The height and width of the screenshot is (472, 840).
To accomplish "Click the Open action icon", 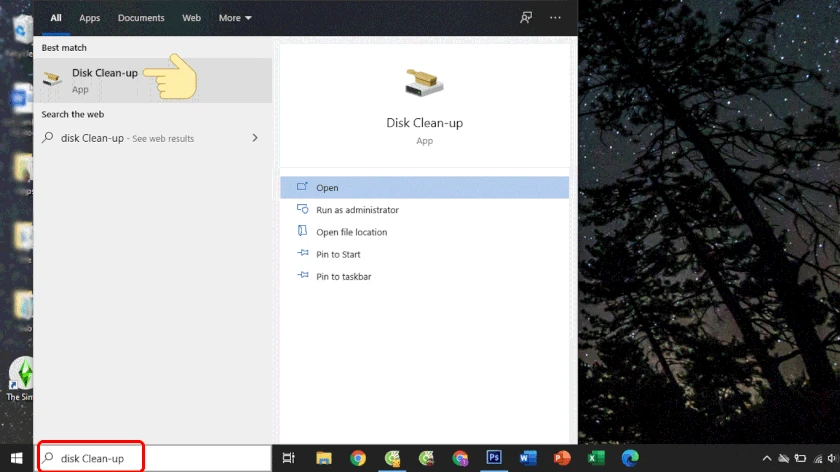I will click(302, 187).
